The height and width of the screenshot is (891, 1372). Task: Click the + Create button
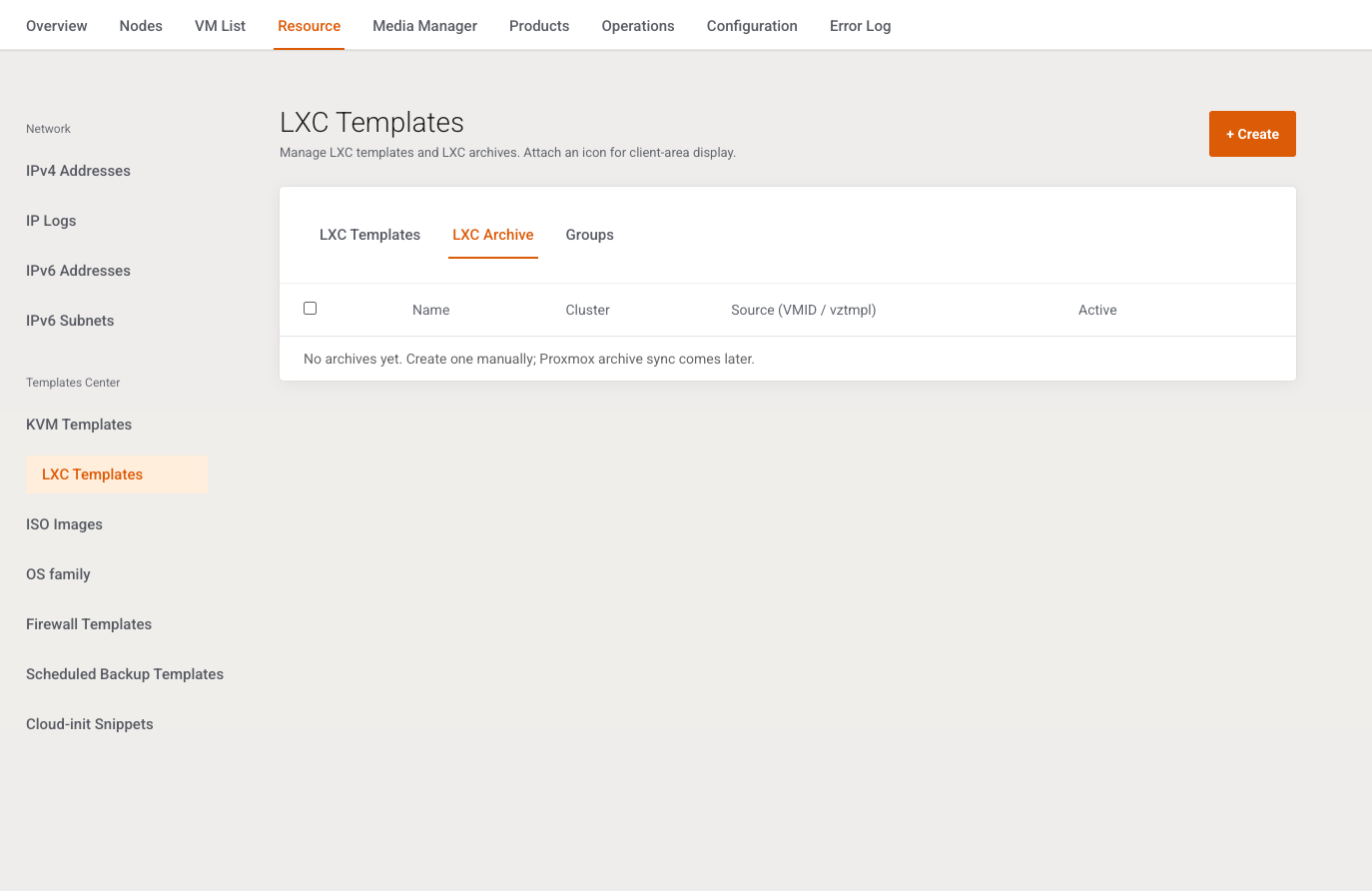(x=1252, y=134)
